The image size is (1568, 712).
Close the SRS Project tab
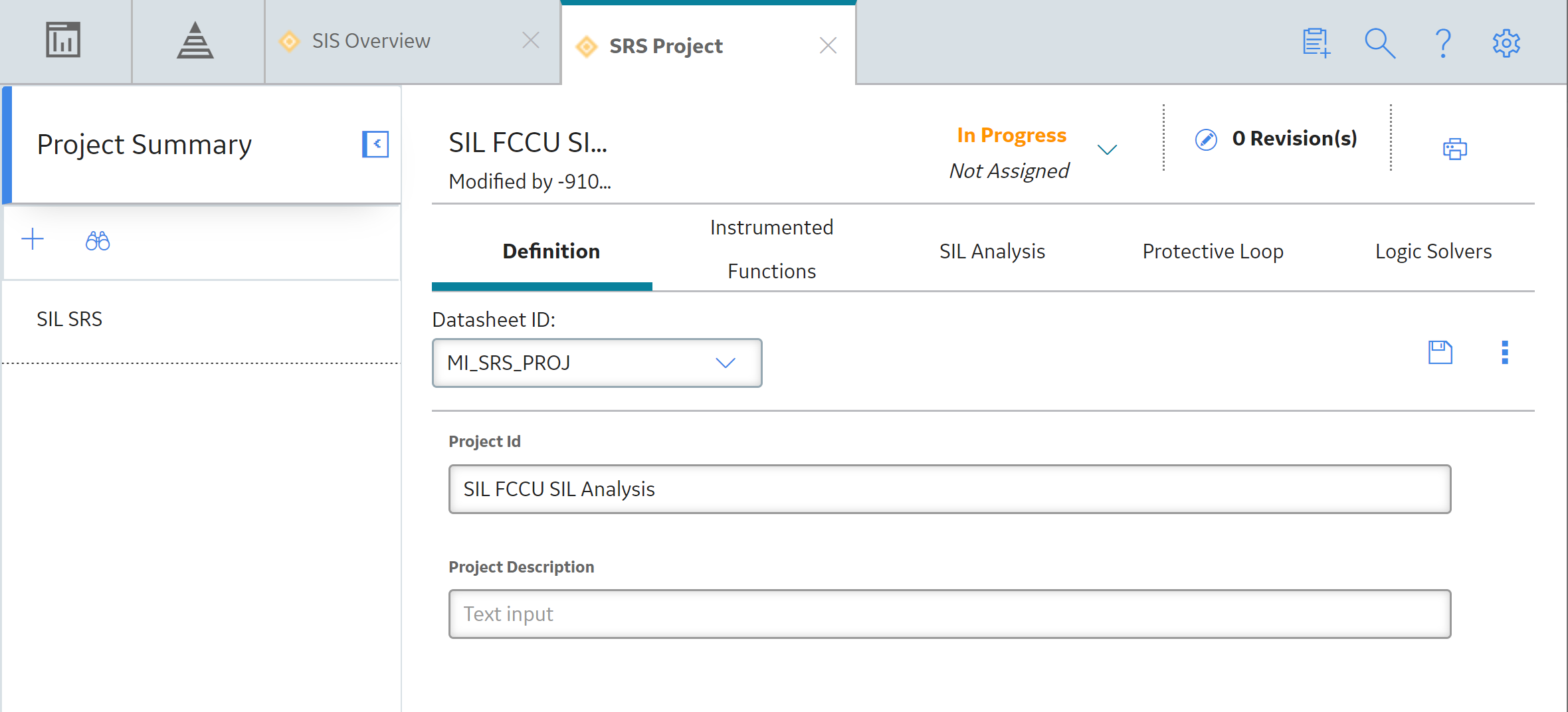pyautogui.click(x=828, y=45)
